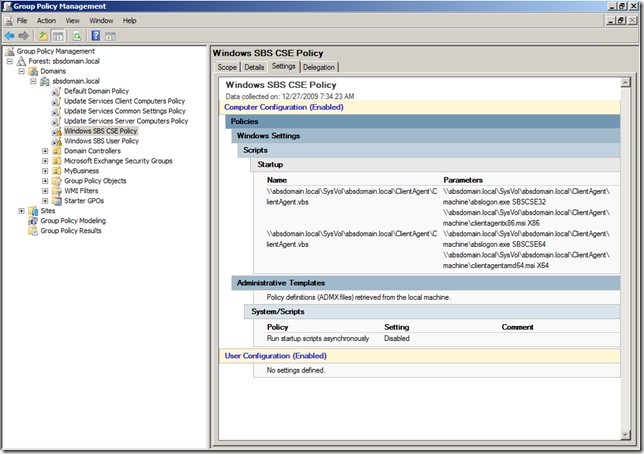
Task: Click the Group Policy Objects folder icon
Action: [x=57, y=181]
